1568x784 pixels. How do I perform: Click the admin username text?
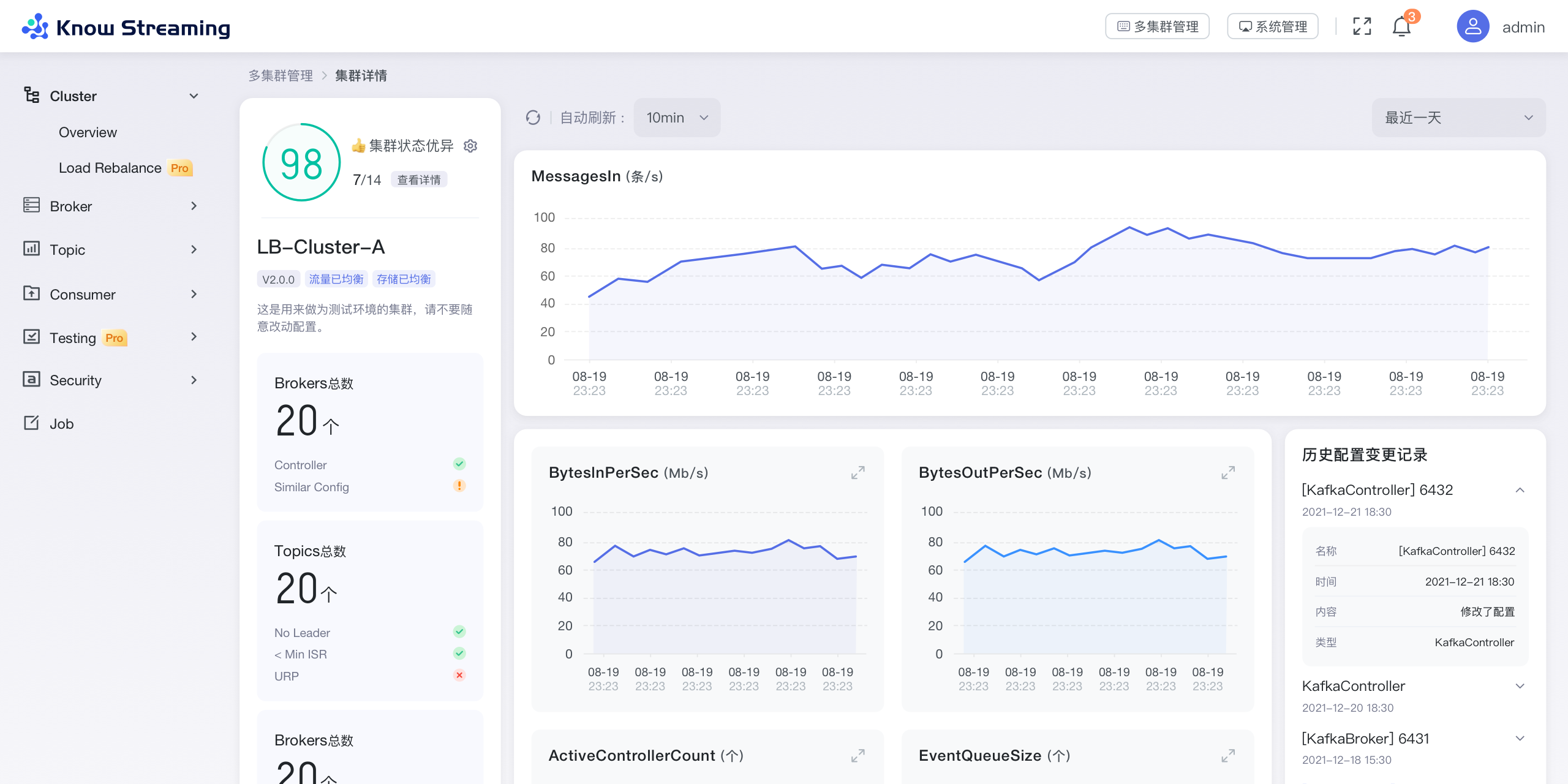(x=1523, y=27)
